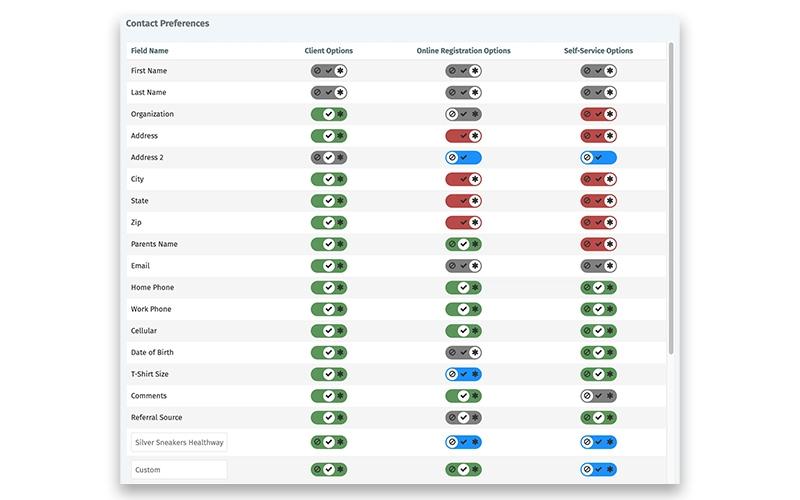Click the Custom field name input

[179, 470]
